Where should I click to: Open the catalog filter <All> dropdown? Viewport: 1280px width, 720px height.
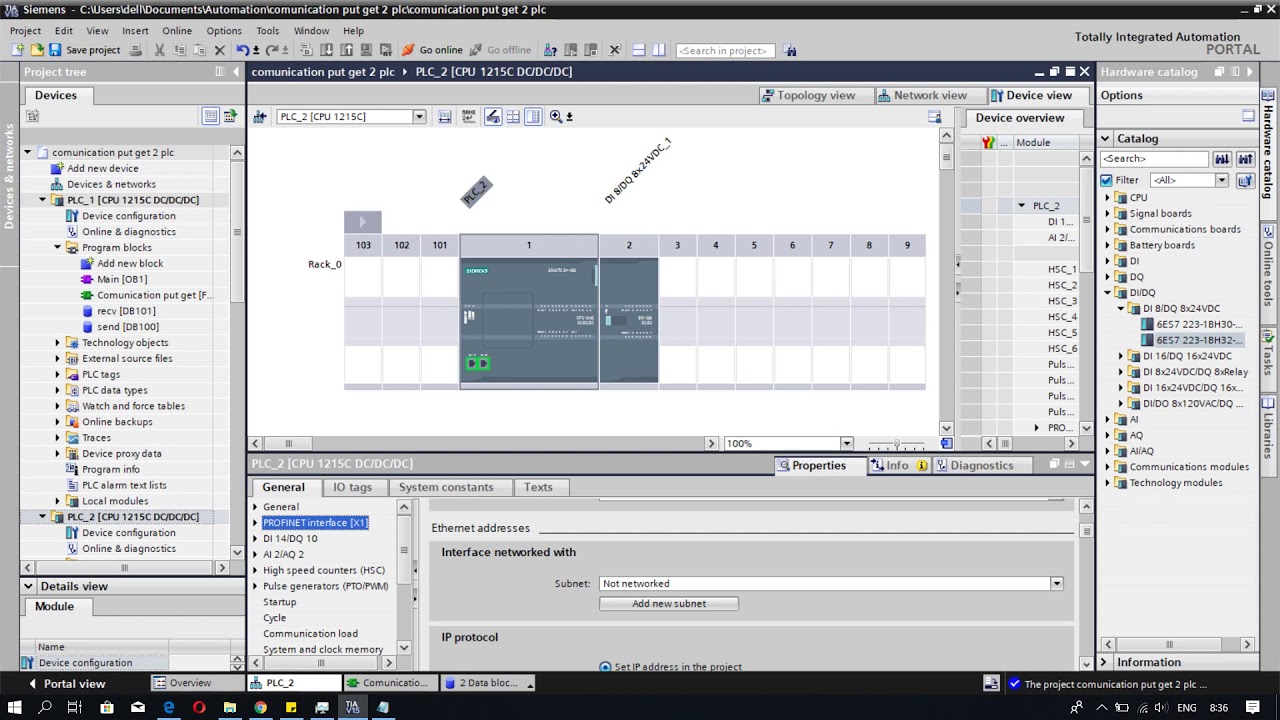pyautogui.click(x=1221, y=180)
